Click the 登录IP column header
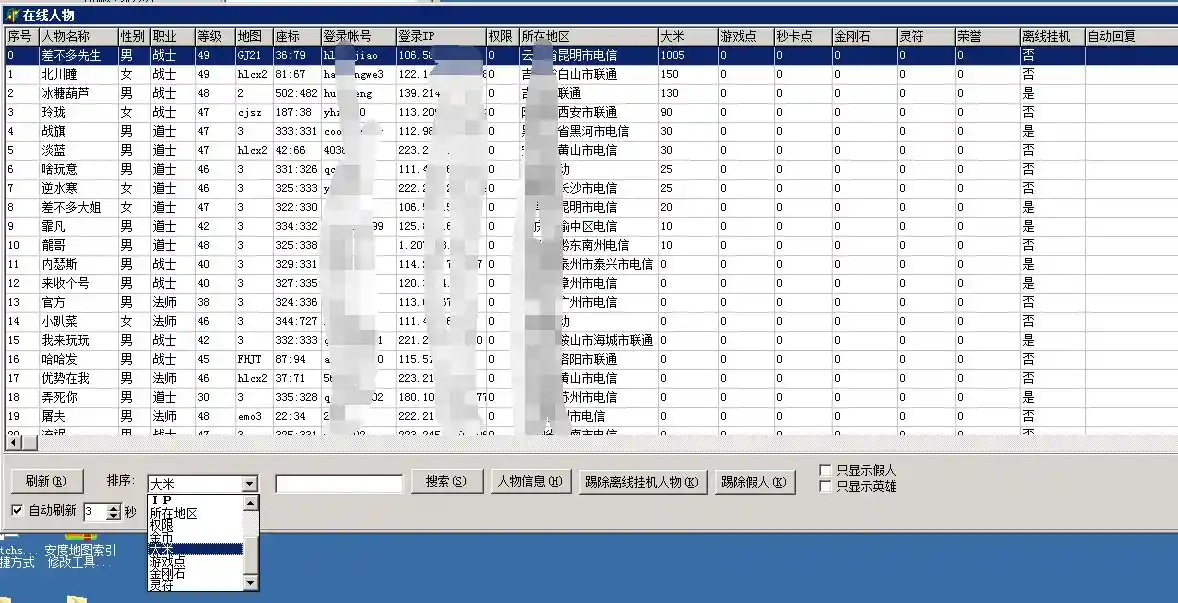This screenshot has height=603, width=1178. tap(439, 36)
